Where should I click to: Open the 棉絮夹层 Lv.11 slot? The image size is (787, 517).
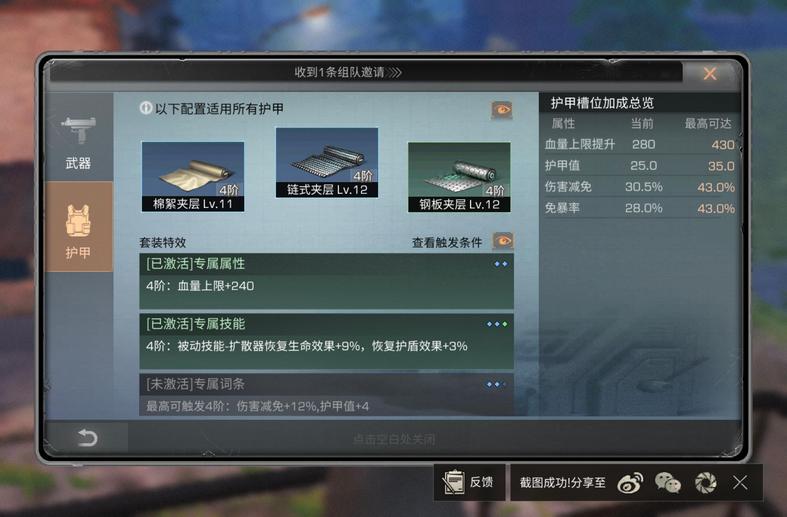pos(193,177)
